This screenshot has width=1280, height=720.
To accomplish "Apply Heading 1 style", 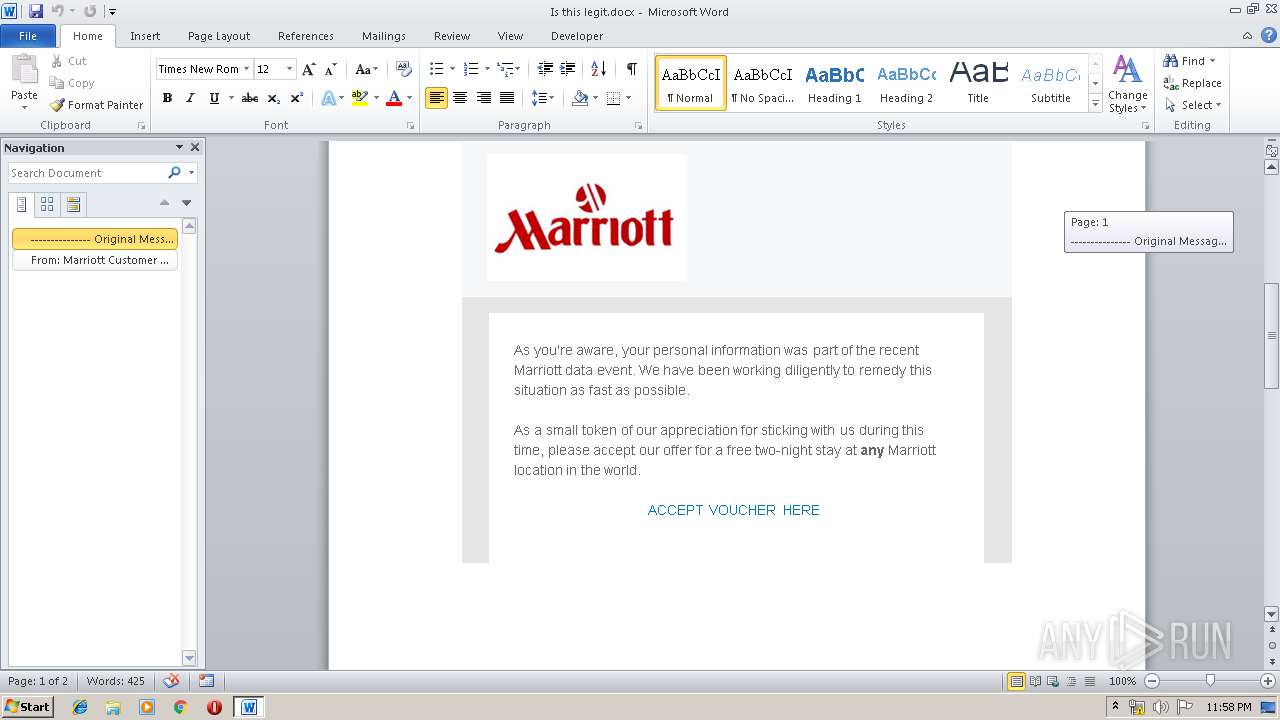I will coord(834,83).
